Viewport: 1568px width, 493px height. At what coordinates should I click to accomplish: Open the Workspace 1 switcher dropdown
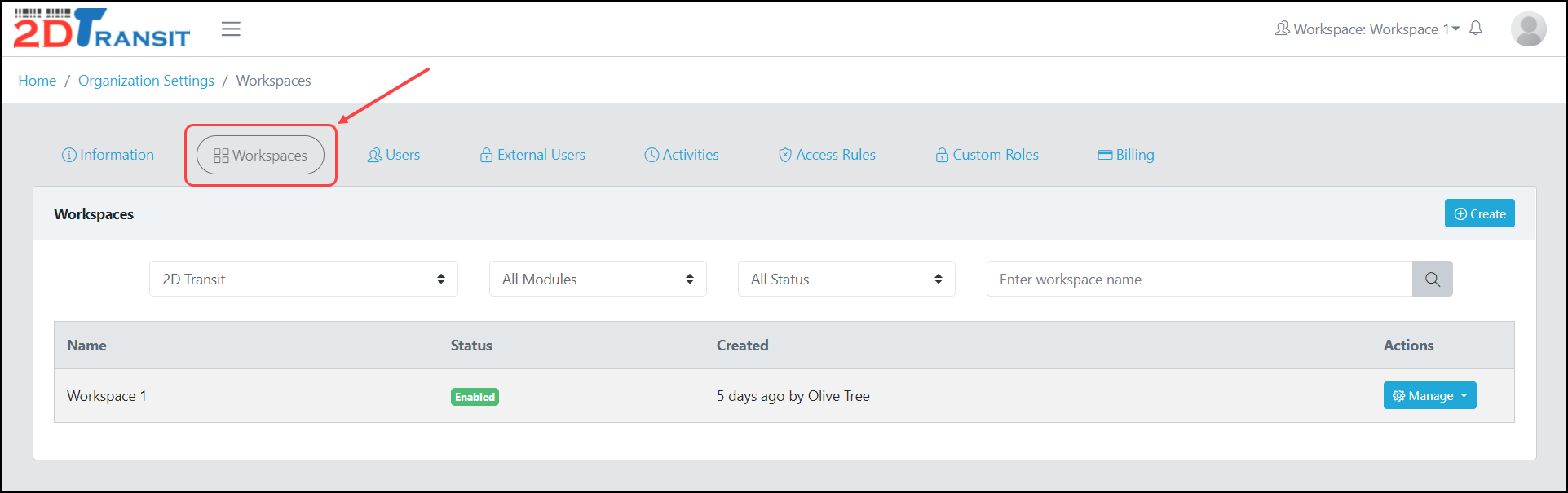coord(1367,29)
